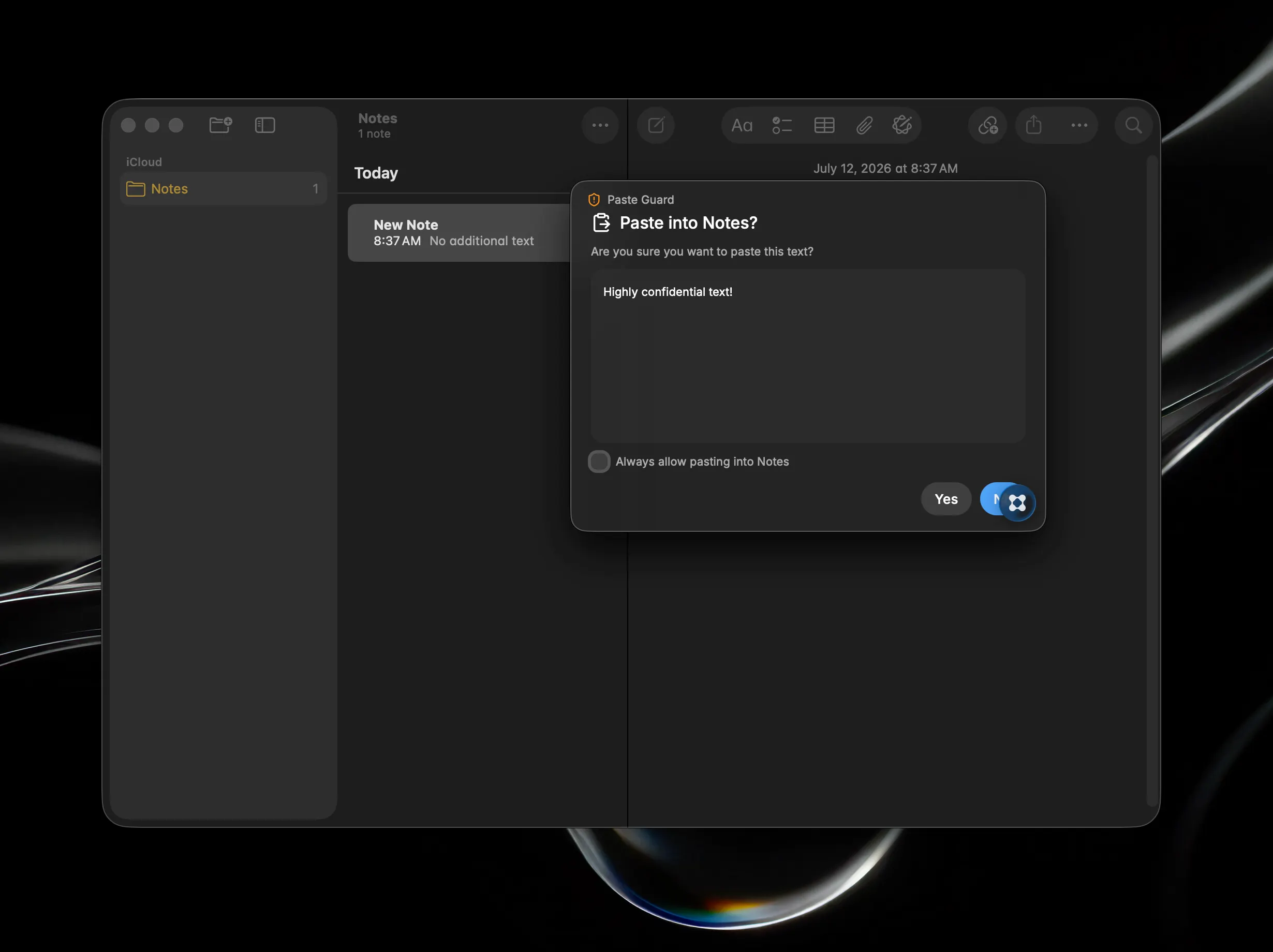Image resolution: width=1273 pixels, height=952 pixels.
Task: Select the Notes folder in sidebar
Action: point(224,189)
